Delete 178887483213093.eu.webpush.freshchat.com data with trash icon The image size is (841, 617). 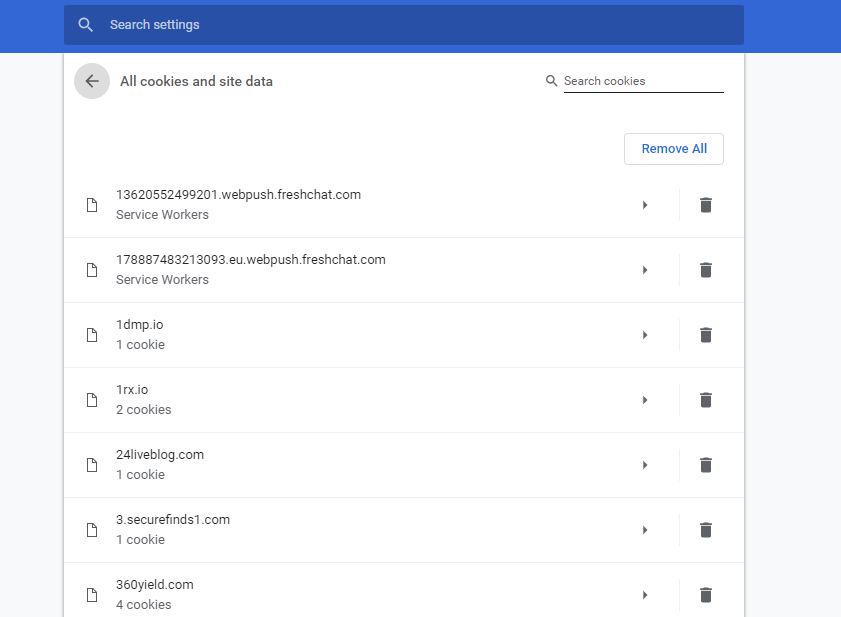[706, 270]
